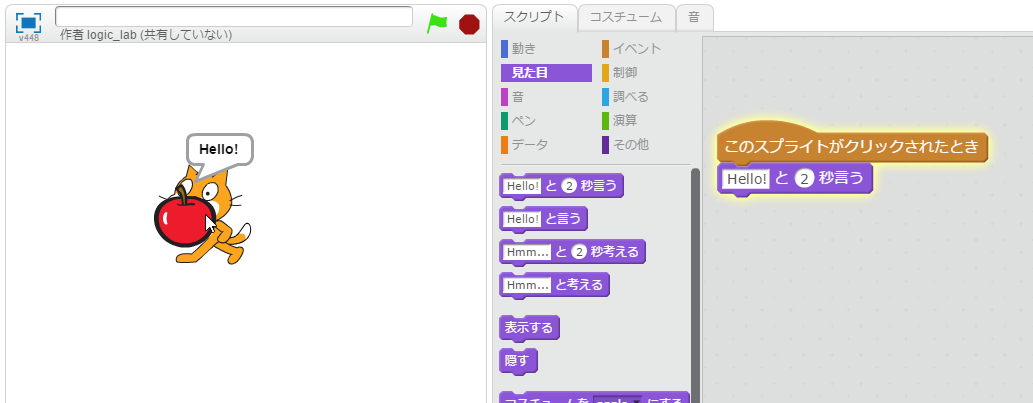
Task: Select the 調べる block category
Action: click(630, 97)
